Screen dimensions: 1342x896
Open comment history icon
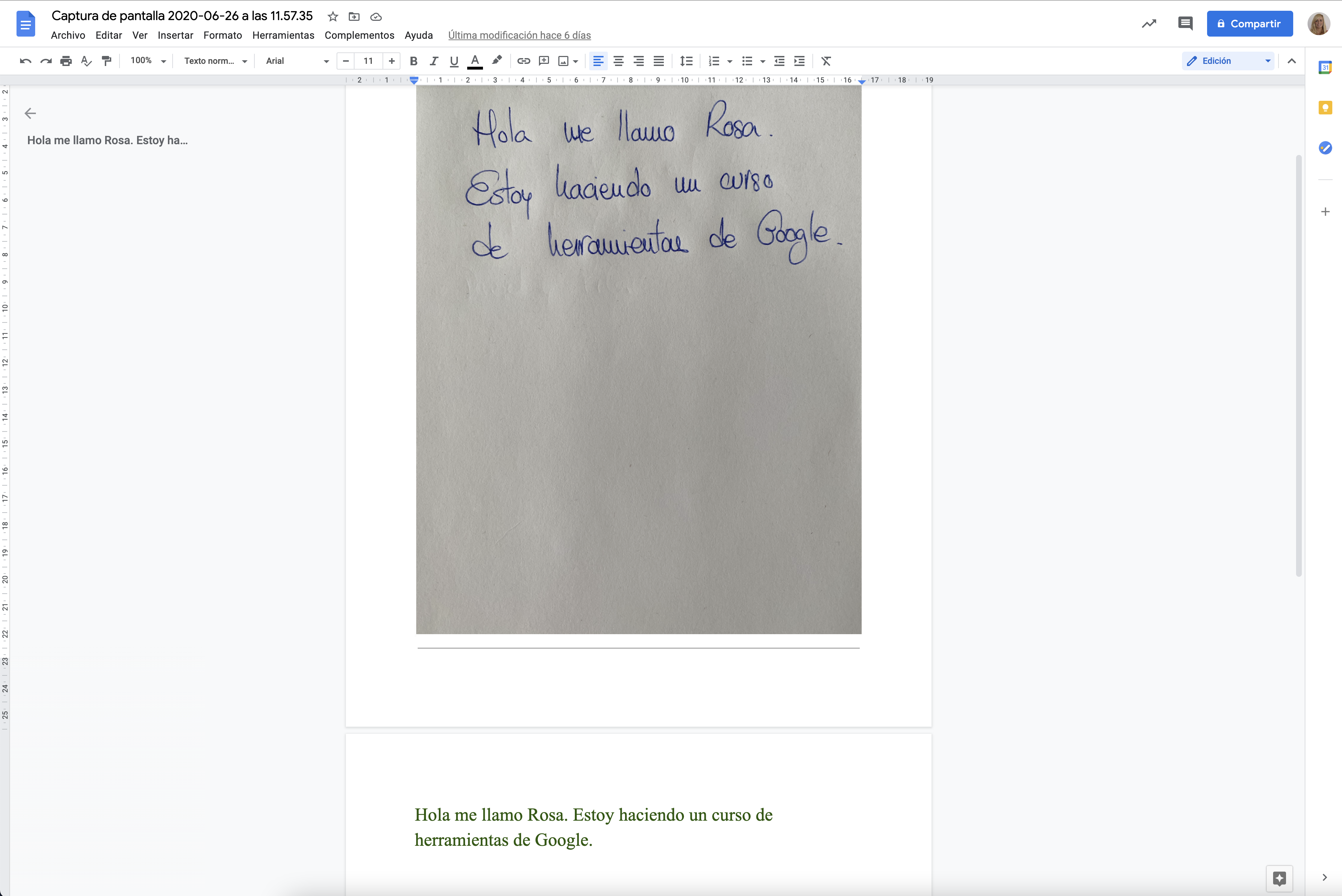coord(1186,23)
